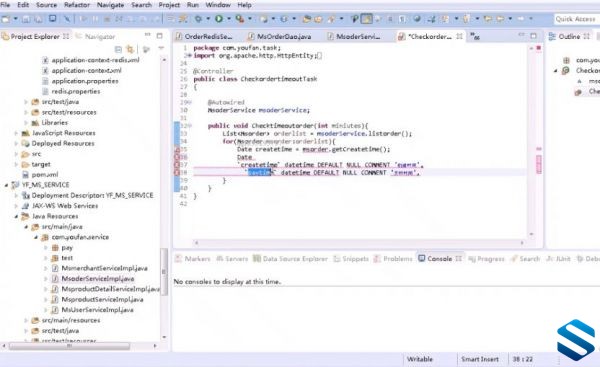Click the Open Type toolbar icon

pyautogui.click(x=307, y=19)
